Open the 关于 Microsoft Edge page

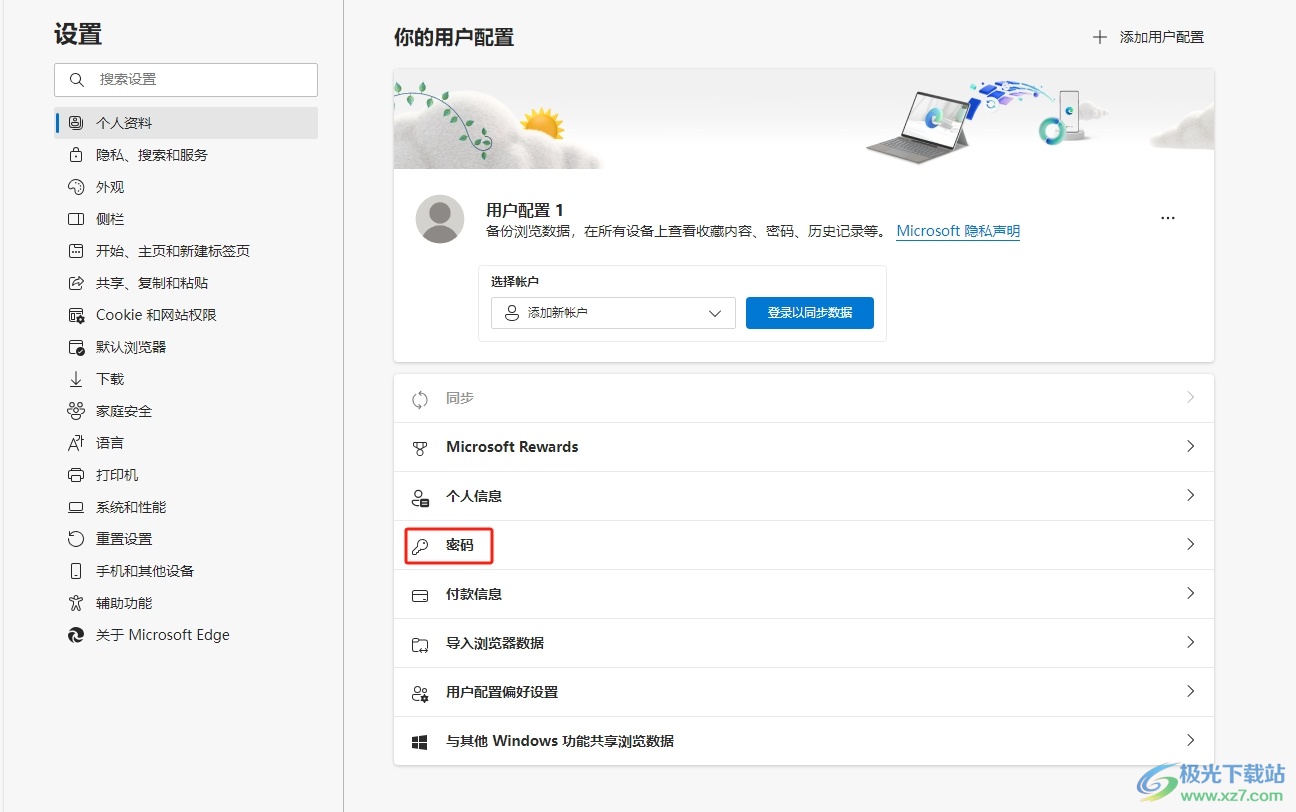click(x=186, y=635)
